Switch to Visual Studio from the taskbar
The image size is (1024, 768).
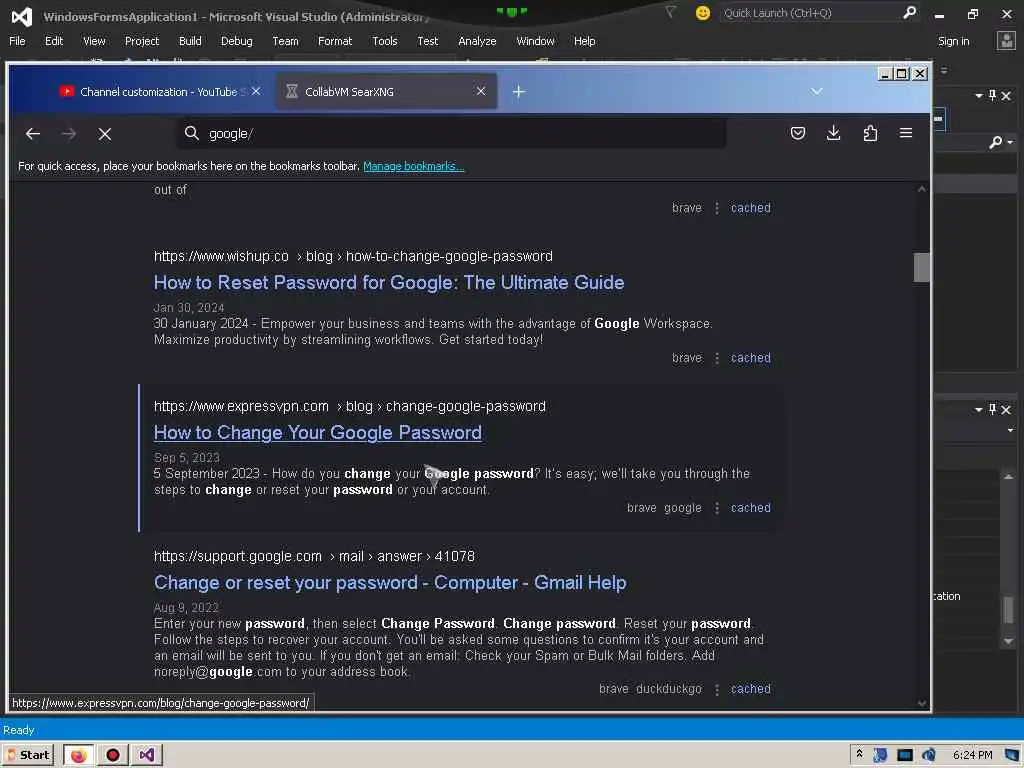(146, 755)
